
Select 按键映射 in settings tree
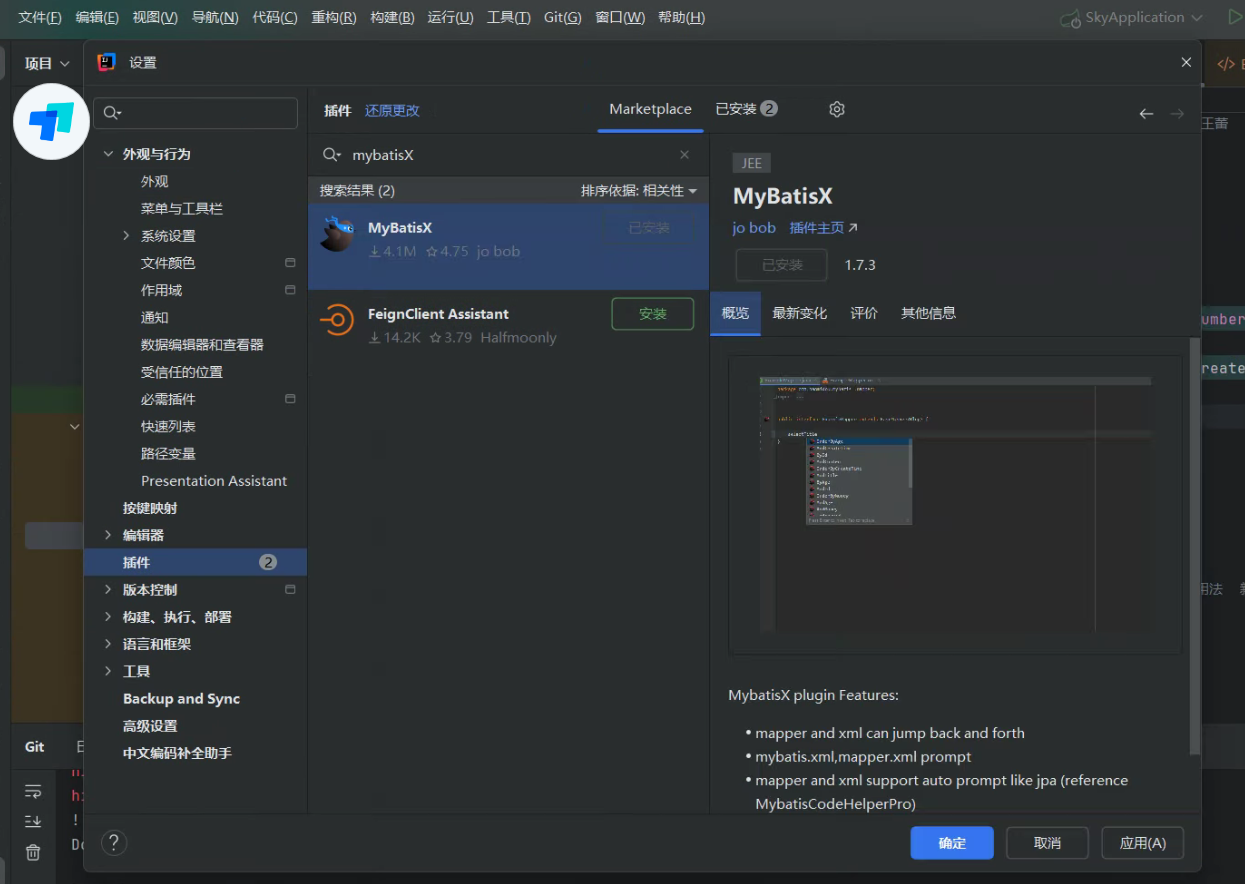150,508
